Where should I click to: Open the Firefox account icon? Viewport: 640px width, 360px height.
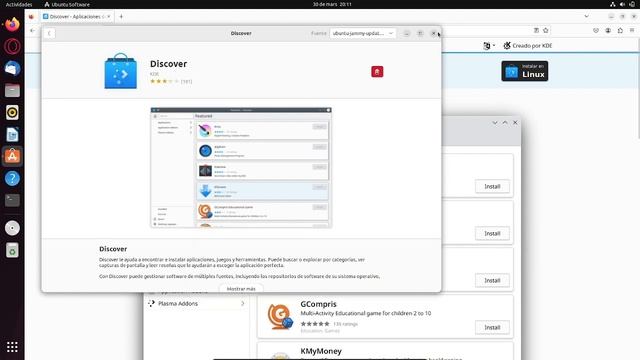point(608,31)
